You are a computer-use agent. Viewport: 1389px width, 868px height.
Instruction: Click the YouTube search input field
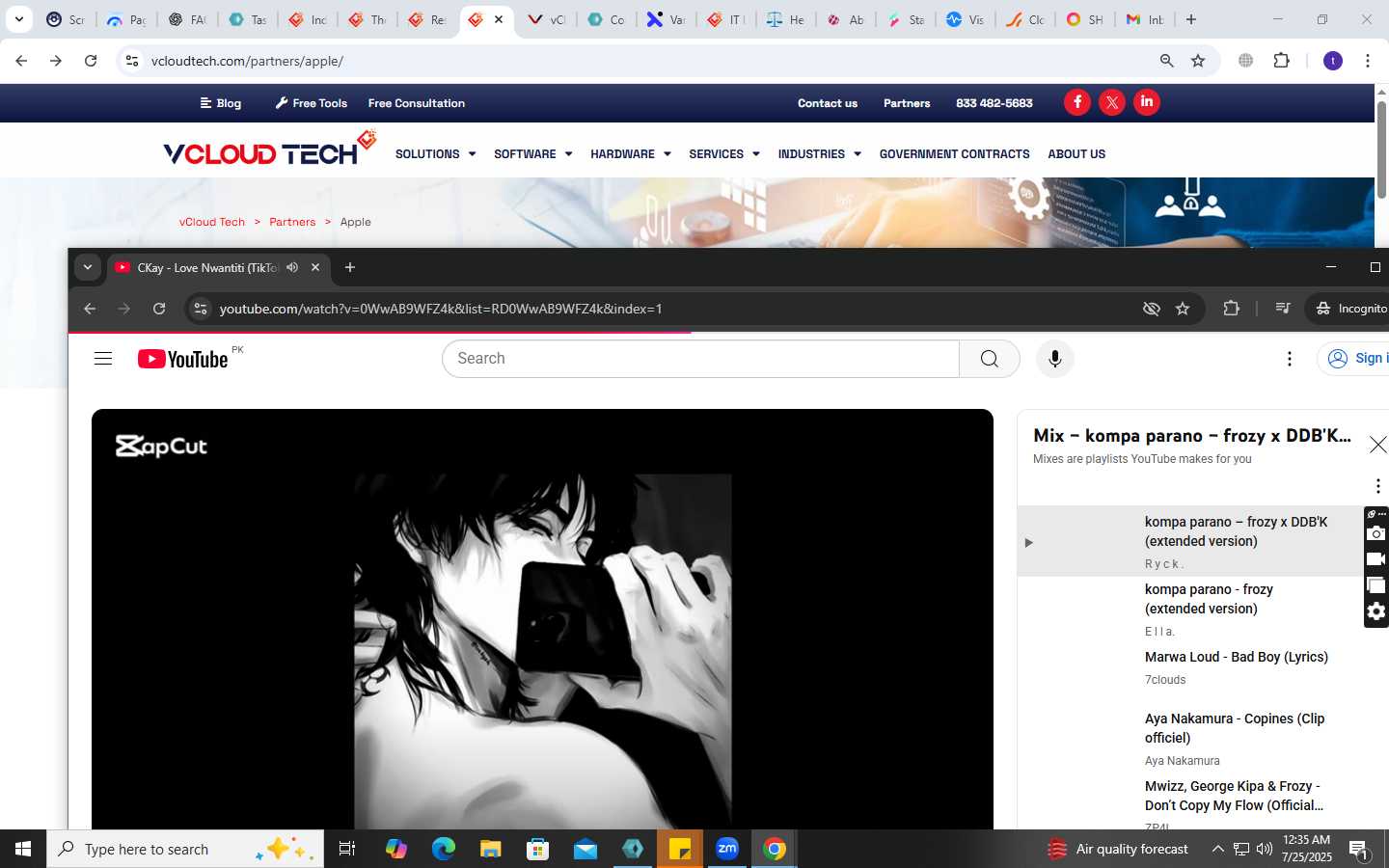pyautogui.click(x=701, y=359)
